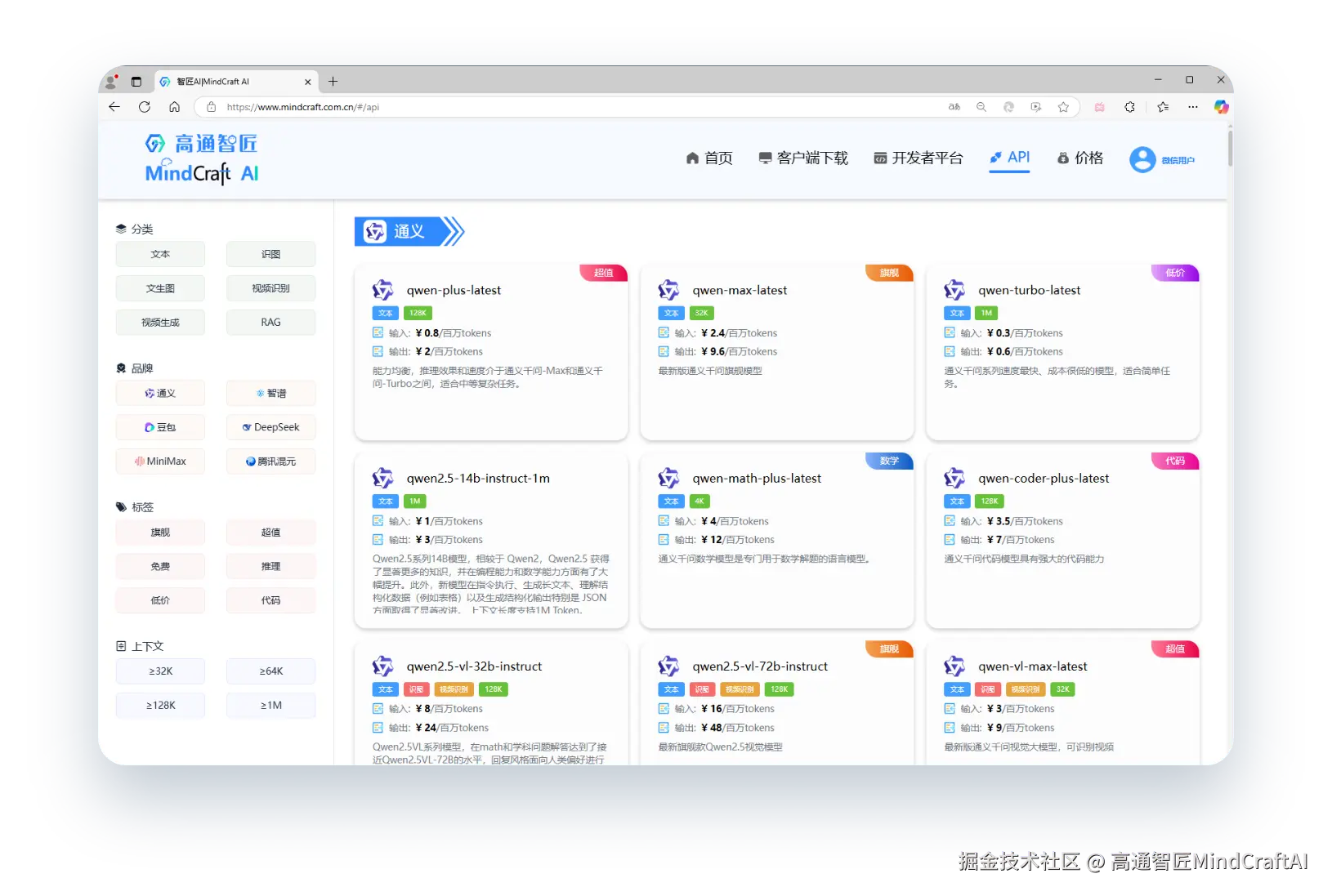Filter by RAG category
Viewport: 1332px width, 896px height.
pos(270,323)
